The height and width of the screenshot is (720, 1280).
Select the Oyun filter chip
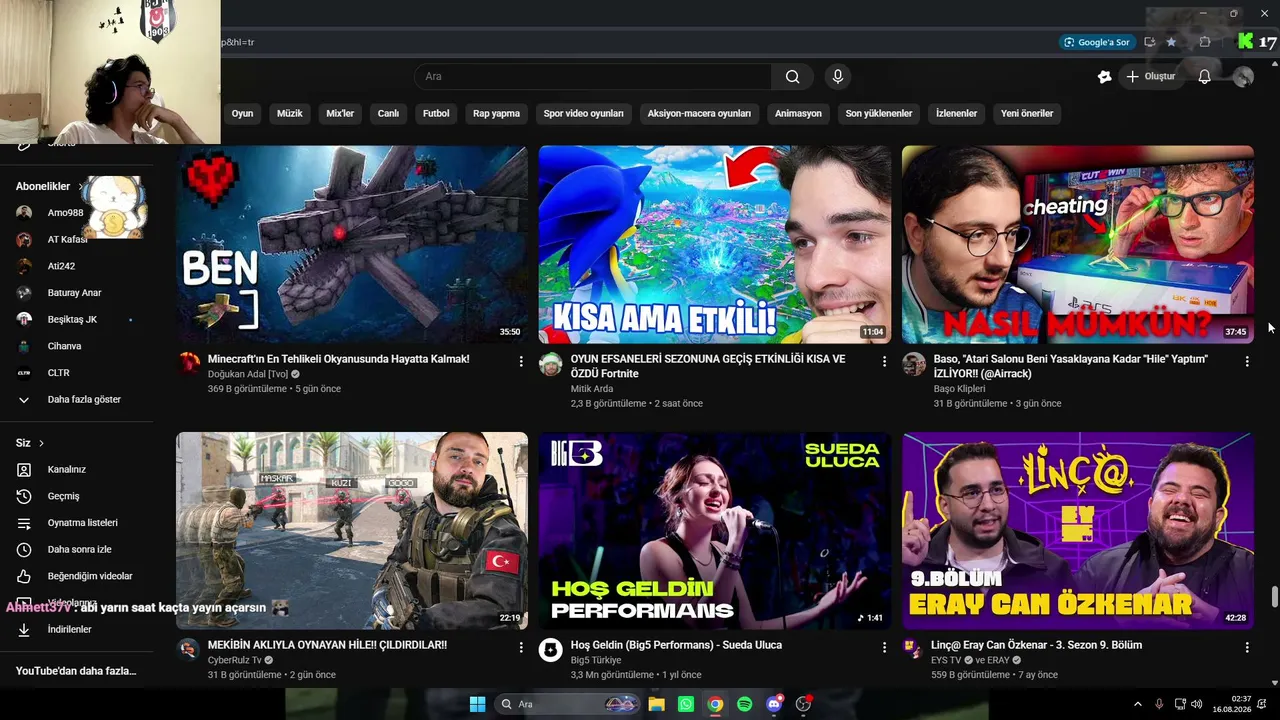tap(242, 114)
